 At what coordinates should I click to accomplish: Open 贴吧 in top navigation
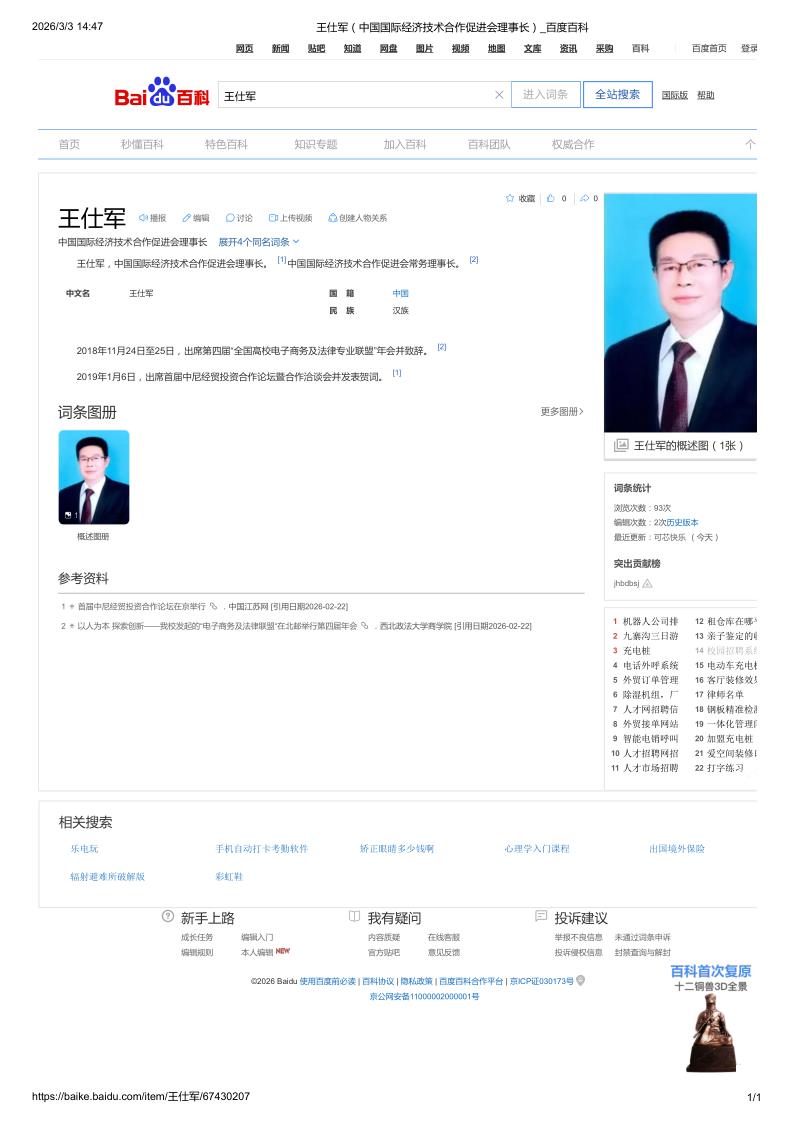click(316, 49)
